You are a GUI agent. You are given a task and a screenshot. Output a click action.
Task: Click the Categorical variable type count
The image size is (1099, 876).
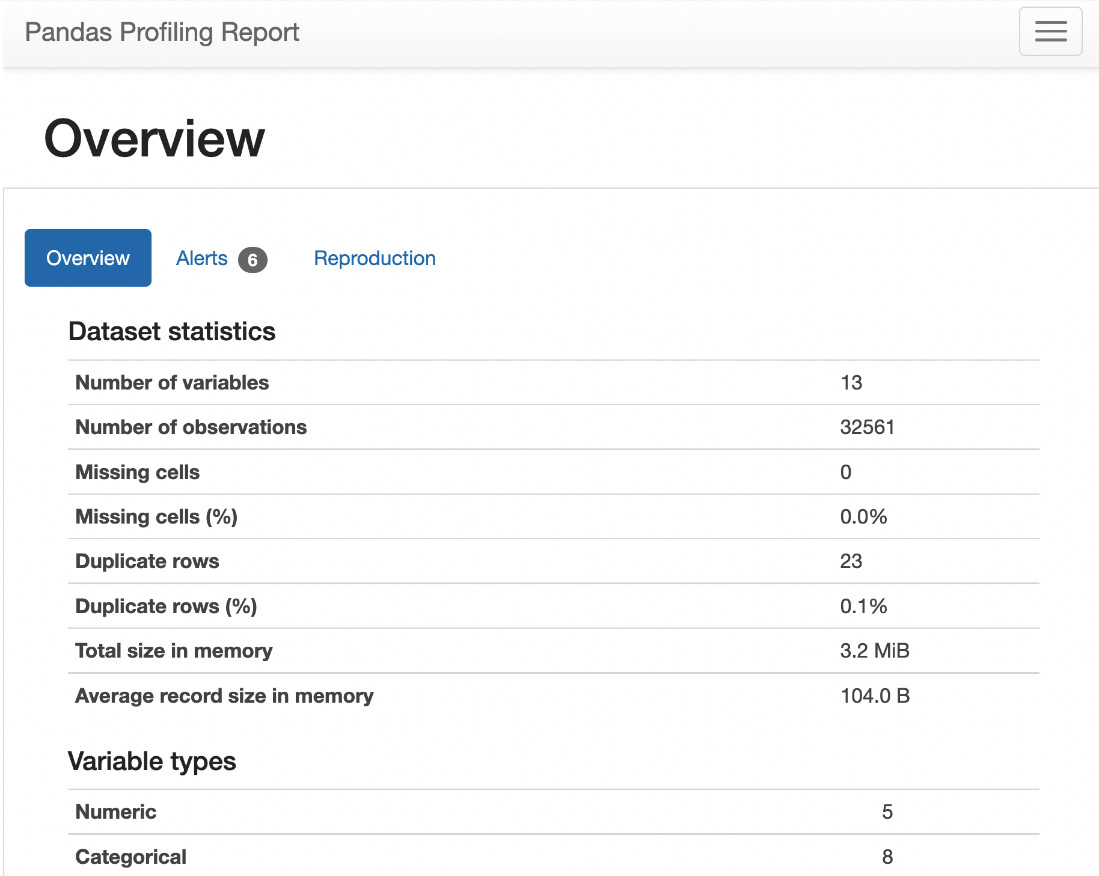[x=887, y=857]
